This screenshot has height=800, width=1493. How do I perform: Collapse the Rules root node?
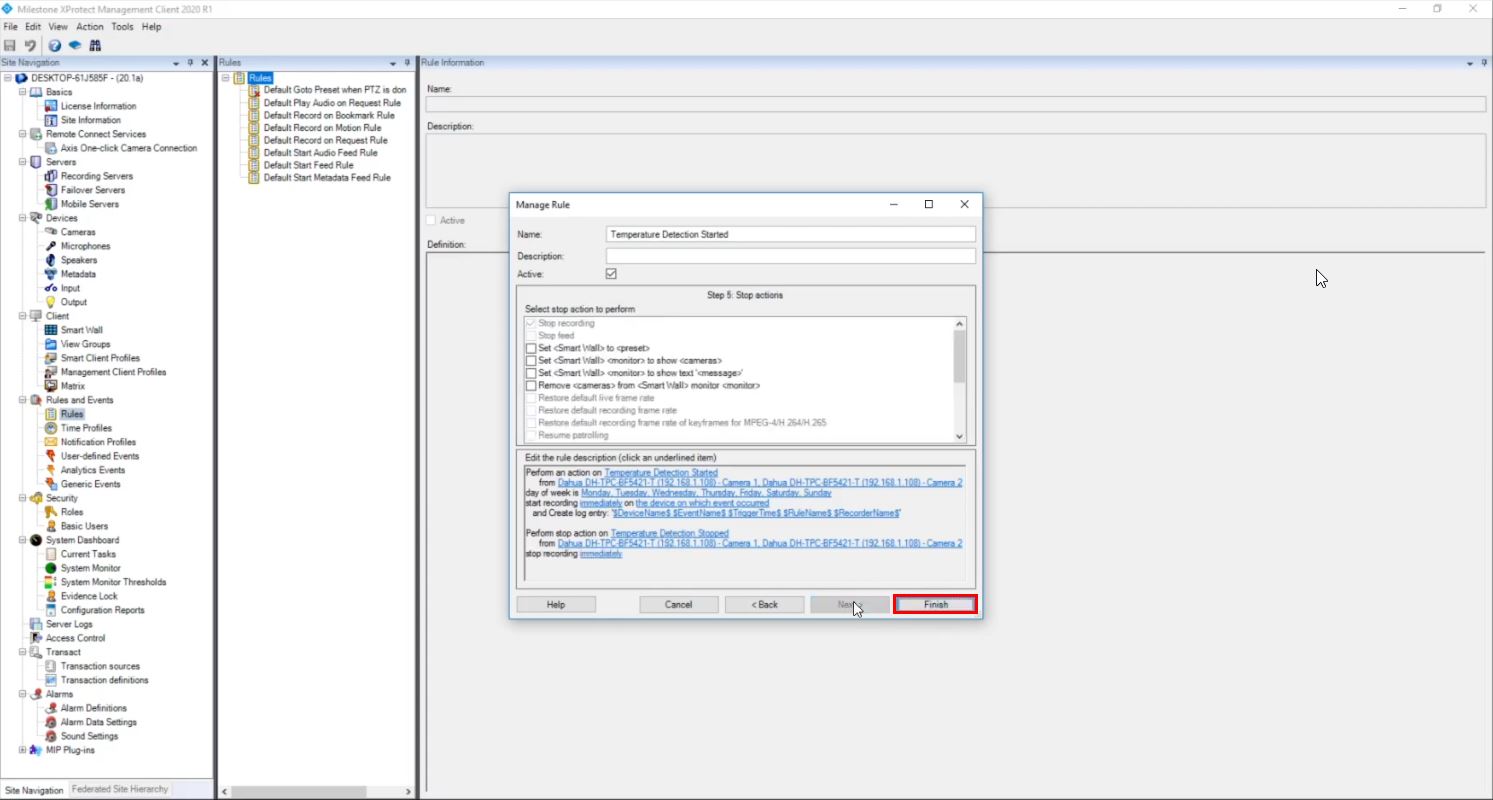[x=226, y=77]
